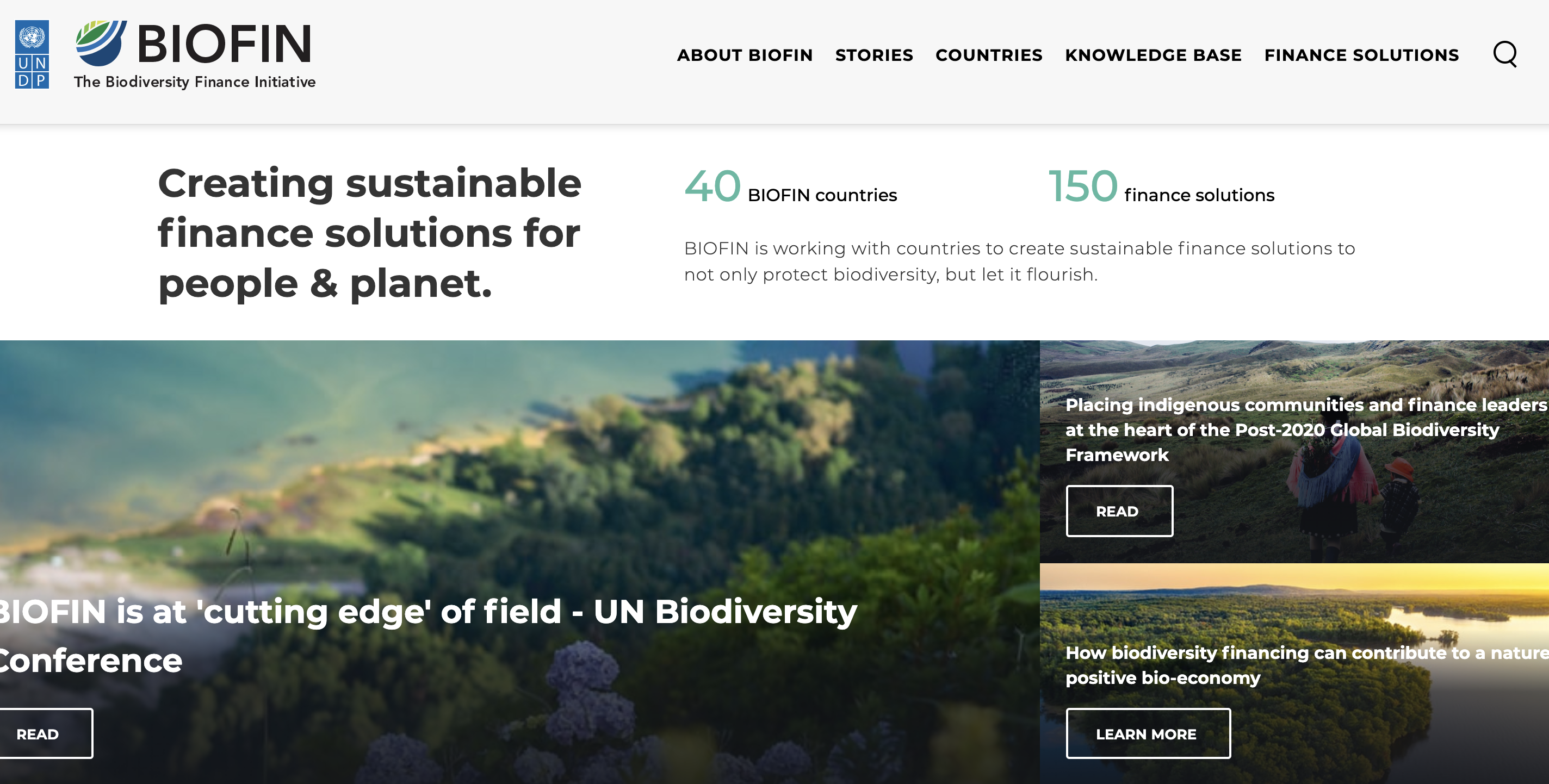Click the Biodiversity Finance Initiative tagline
Screen dimensions: 1549x784
tap(195, 82)
